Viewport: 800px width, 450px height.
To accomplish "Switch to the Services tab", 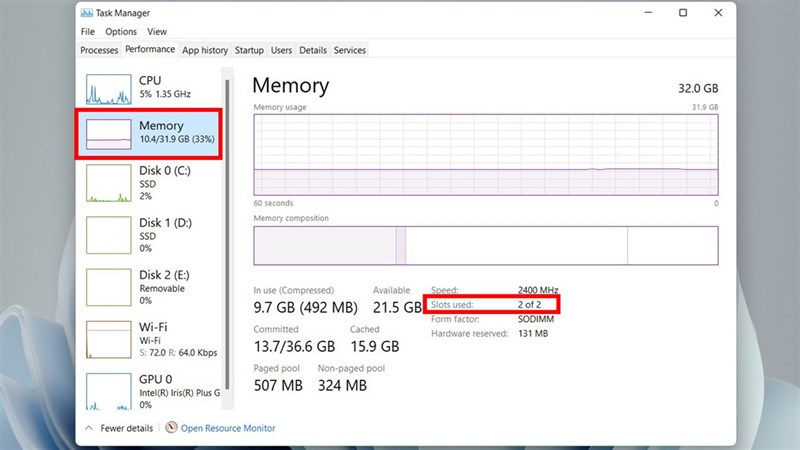I will [x=350, y=50].
